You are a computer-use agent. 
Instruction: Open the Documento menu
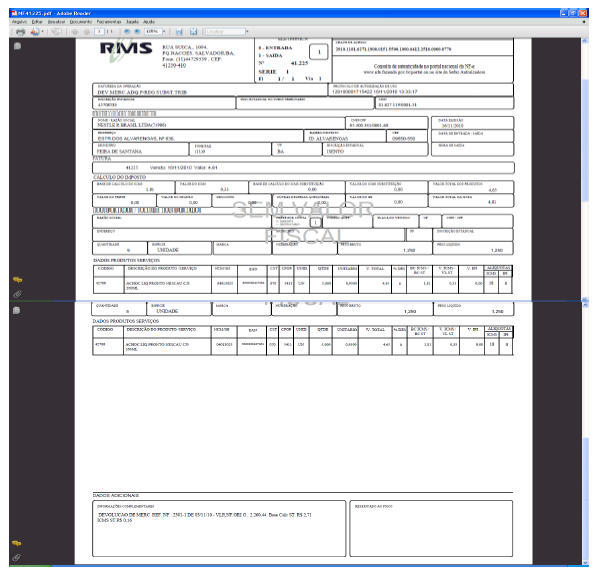(81, 22)
